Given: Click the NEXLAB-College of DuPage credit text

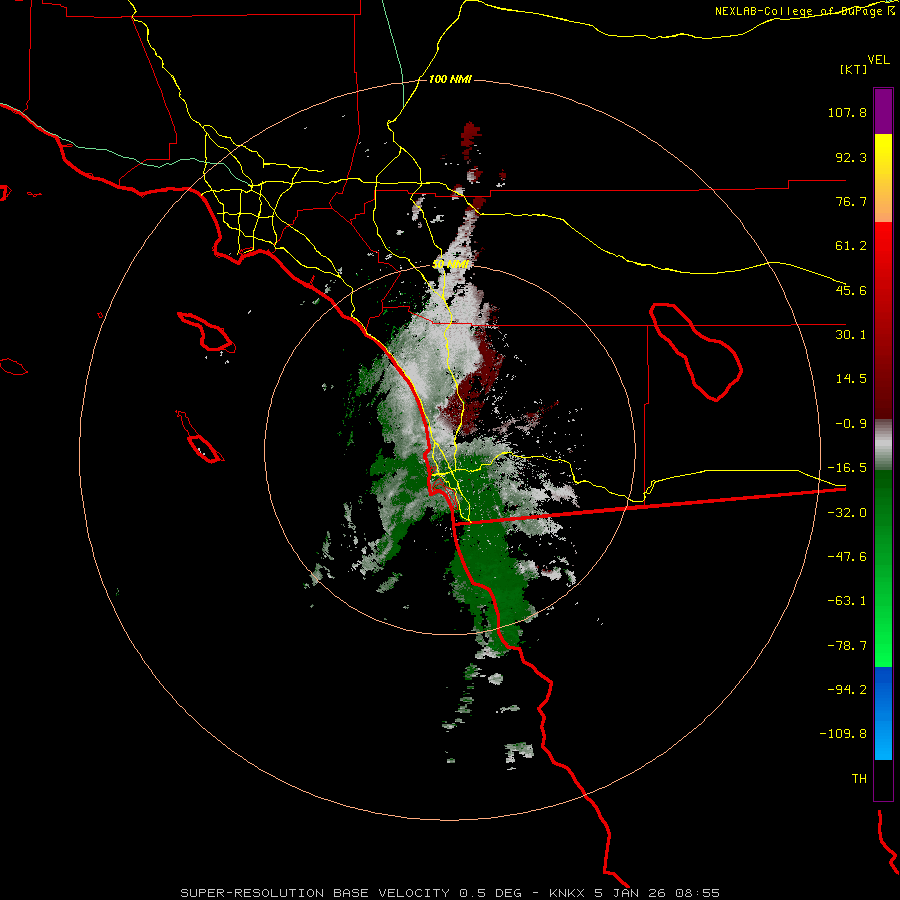Looking at the screenshot, I should point(804,11).
